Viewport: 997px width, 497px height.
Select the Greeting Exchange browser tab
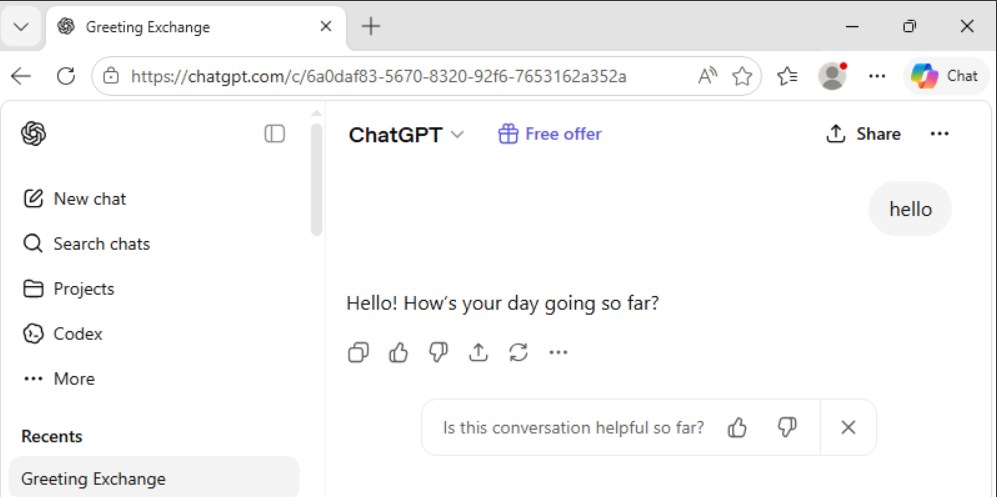(x=196, y=27)
